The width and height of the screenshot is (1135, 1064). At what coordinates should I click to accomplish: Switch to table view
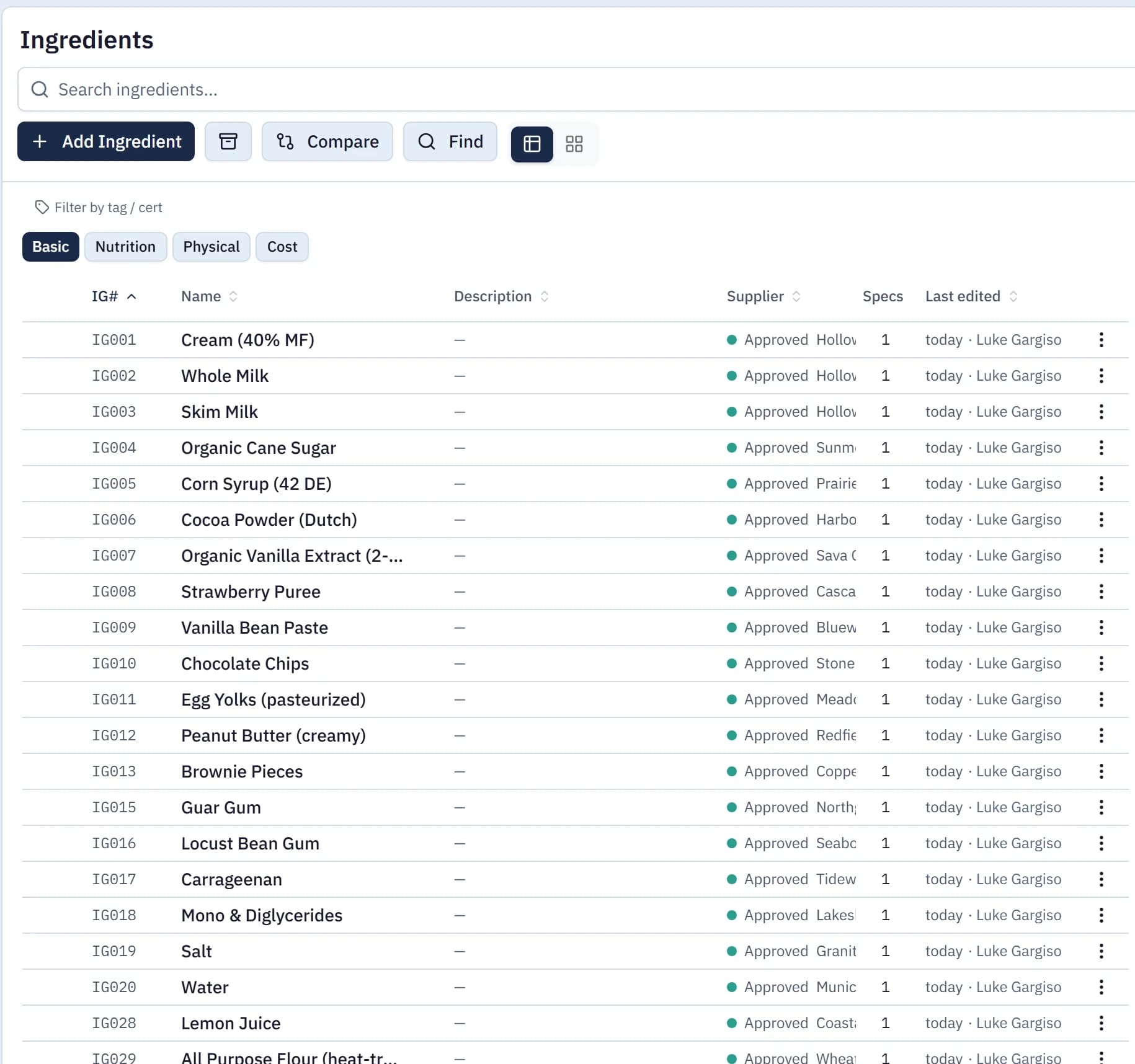[532, 144]
